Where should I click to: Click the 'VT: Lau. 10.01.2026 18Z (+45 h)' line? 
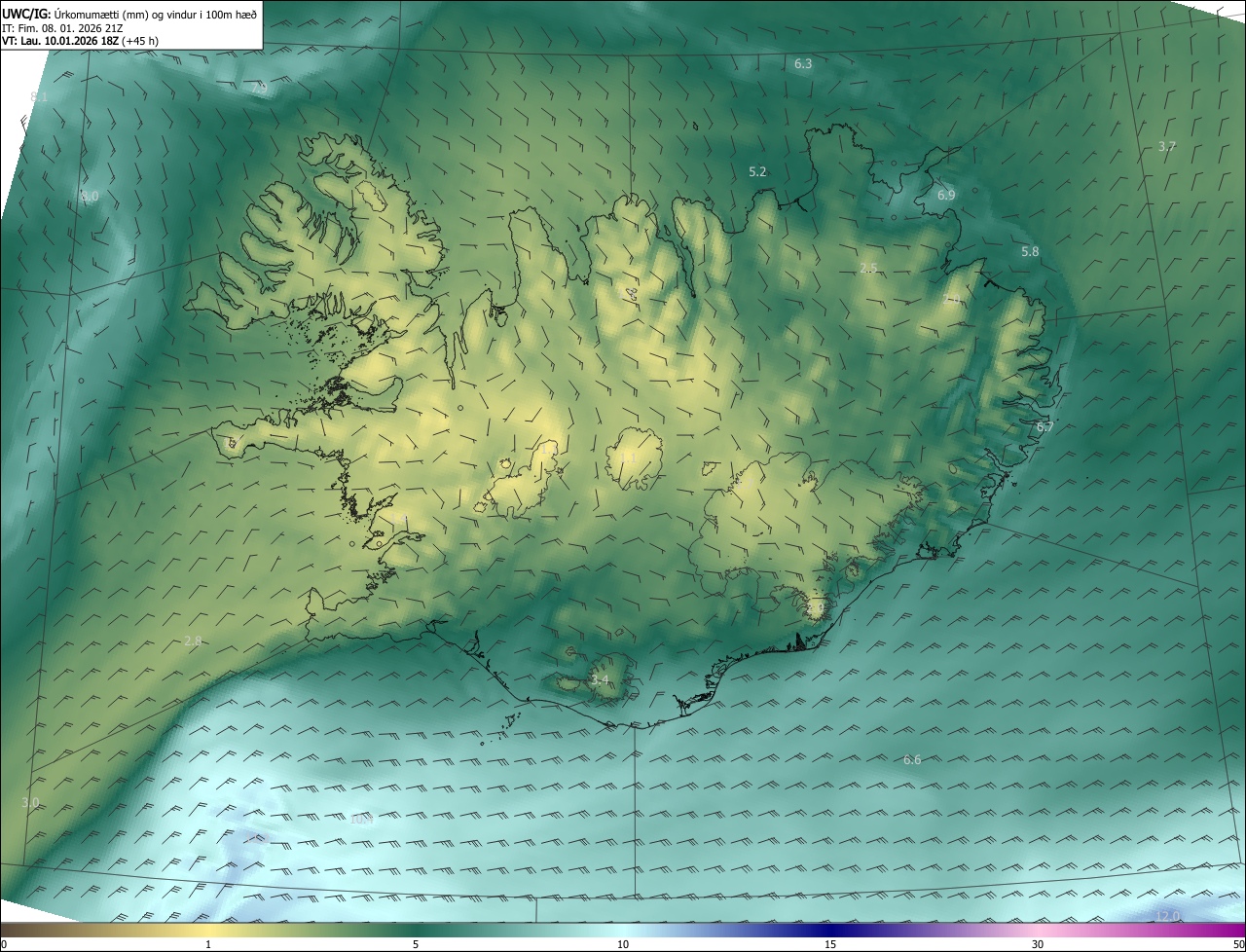(79, 41)
